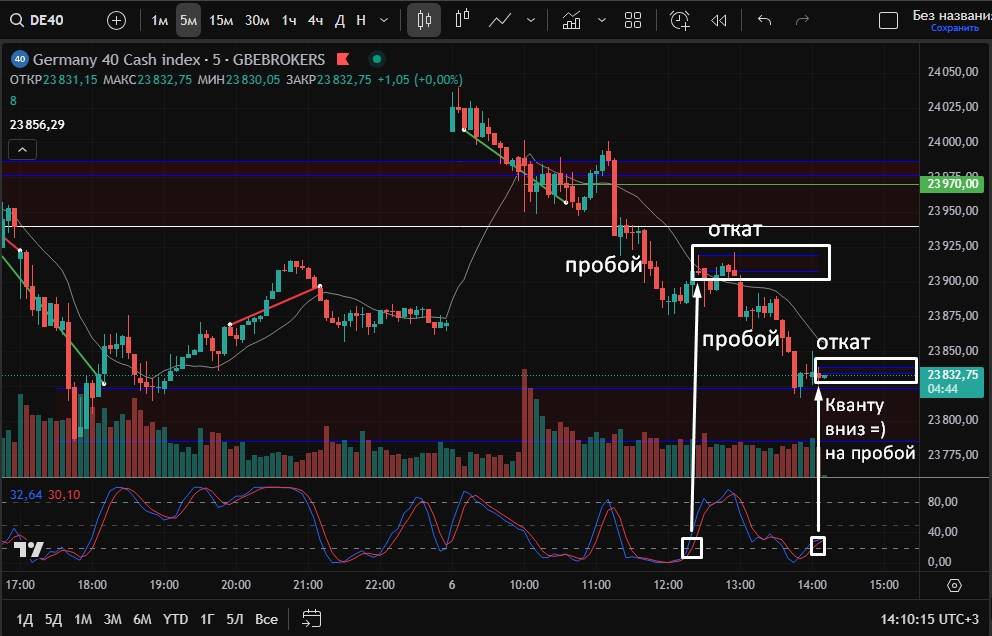Expand the timeframe list dropdown arrow
The image size is (992, 636).
point(385,20)
